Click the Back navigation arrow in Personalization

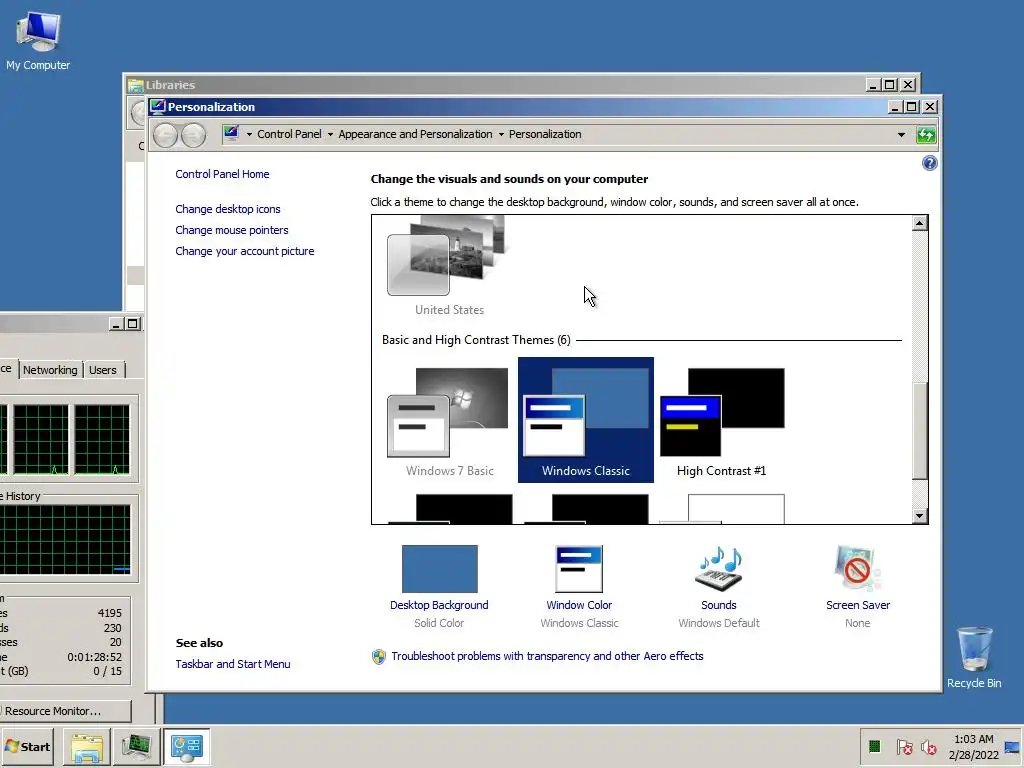[166, 135]
